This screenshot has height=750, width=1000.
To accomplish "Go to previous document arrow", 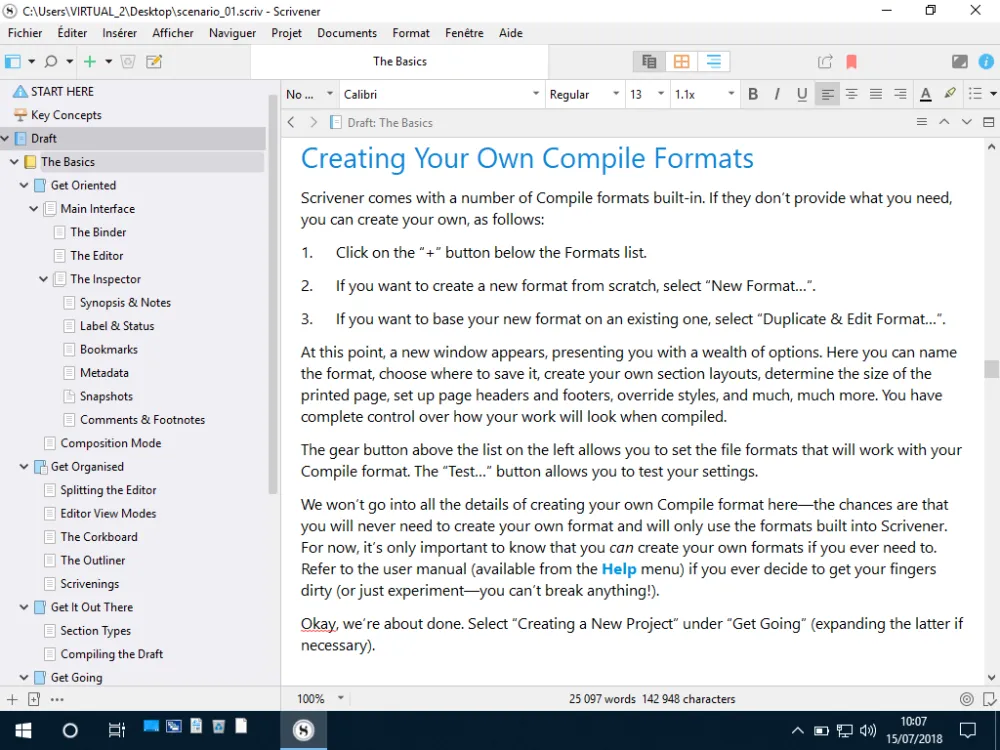I will coord(944,122).
